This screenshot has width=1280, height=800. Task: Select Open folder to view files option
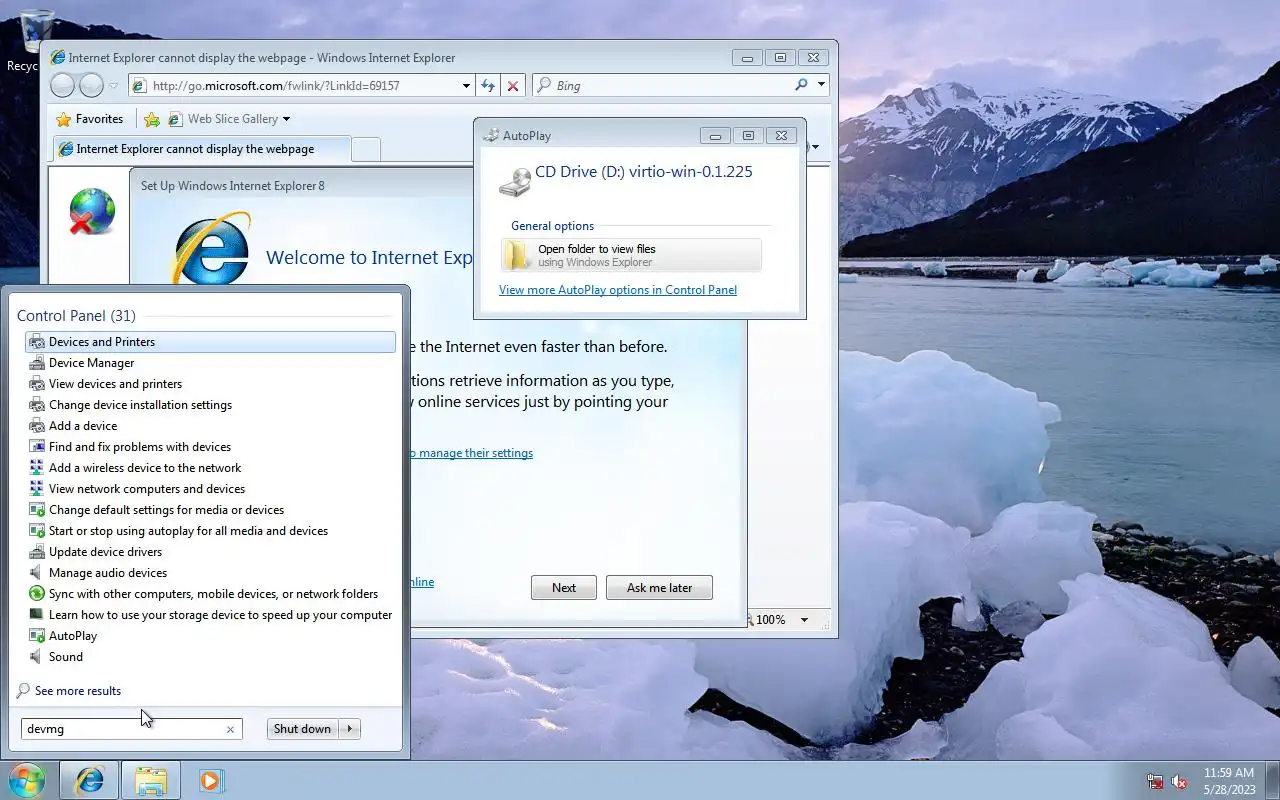(x=631, y=256)
